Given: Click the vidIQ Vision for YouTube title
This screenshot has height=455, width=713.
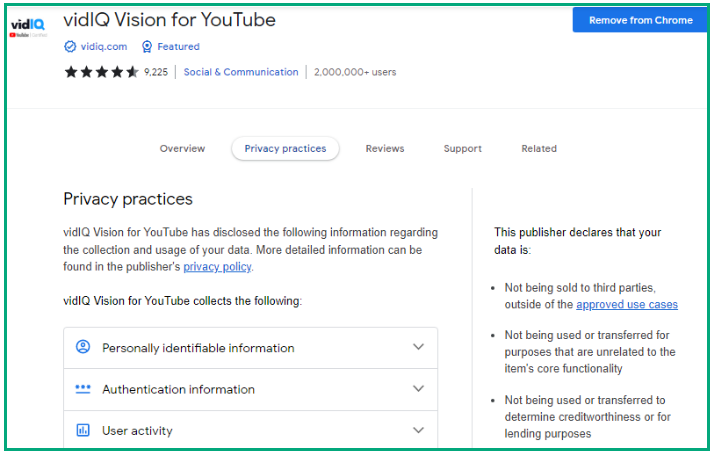Looking at the screenshot, I should point(170,20).
